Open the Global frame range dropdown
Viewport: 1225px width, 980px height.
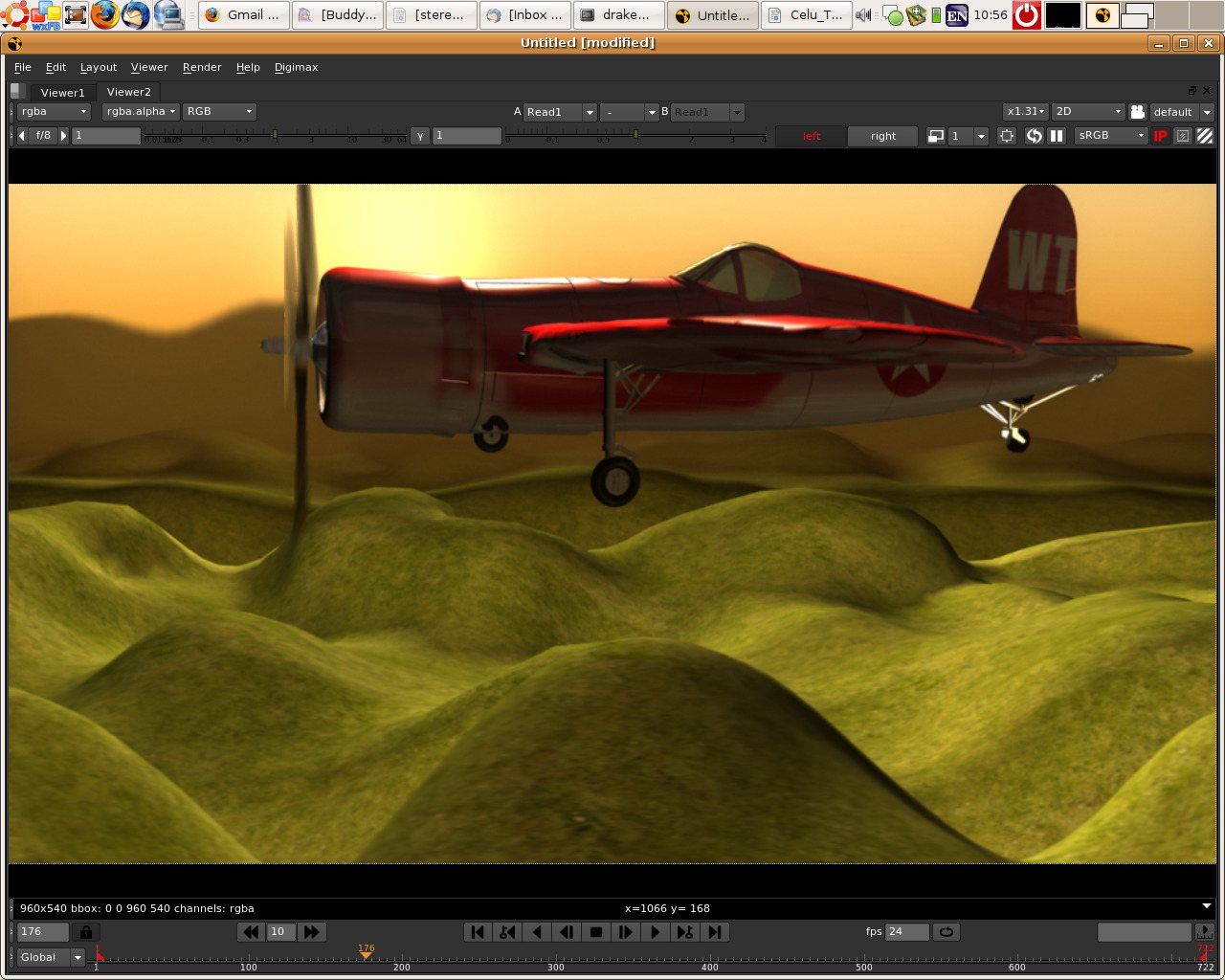pyautogui.click(x=51, y=957)
